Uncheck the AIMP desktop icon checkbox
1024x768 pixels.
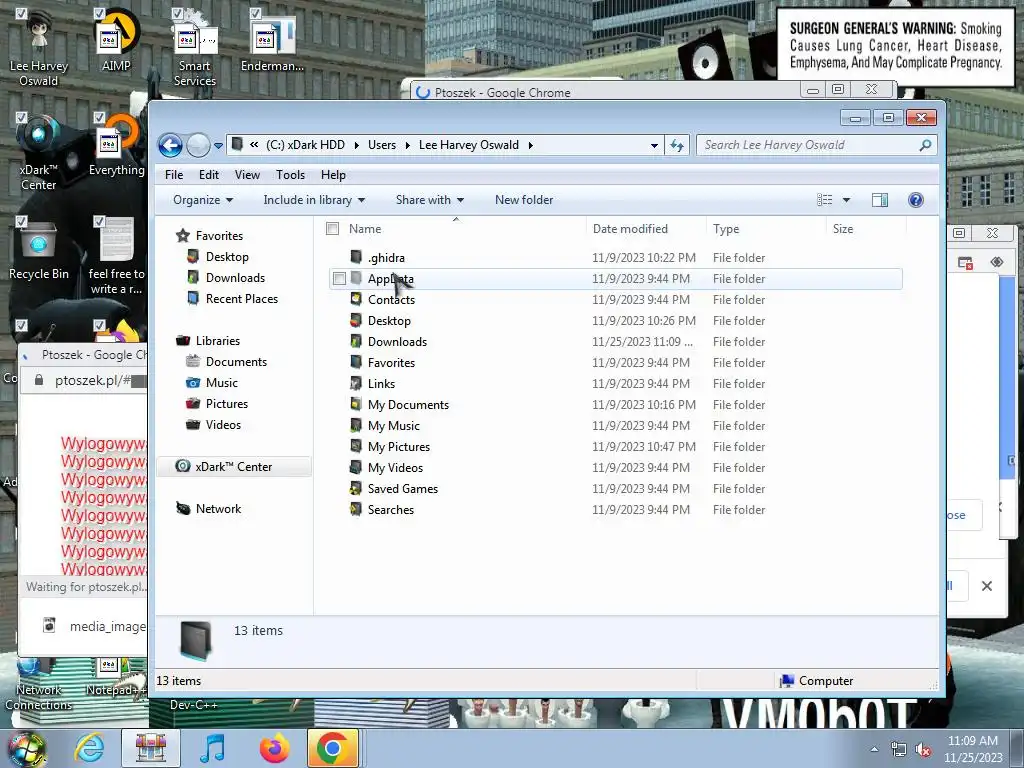tap(99, 13)
